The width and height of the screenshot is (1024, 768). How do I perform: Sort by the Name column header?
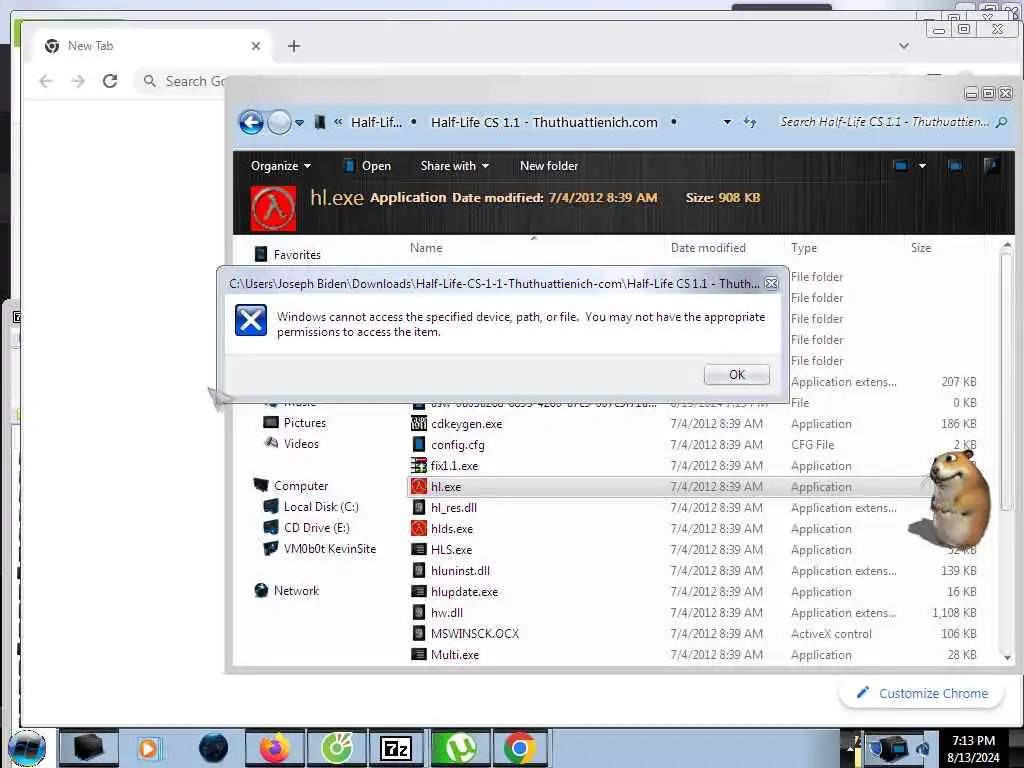(426, 248)
